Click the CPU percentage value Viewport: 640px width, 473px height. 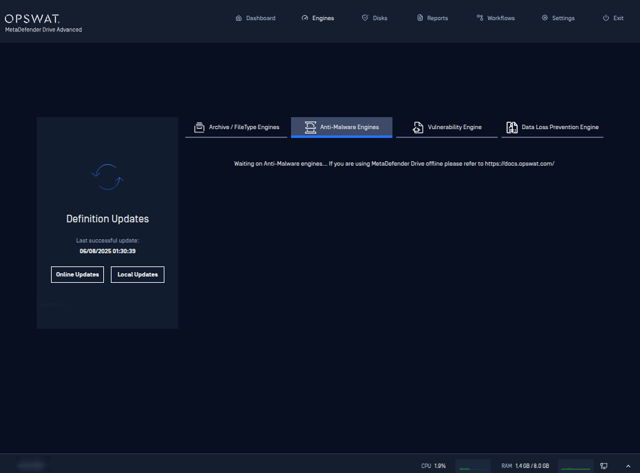click(440, 466)
